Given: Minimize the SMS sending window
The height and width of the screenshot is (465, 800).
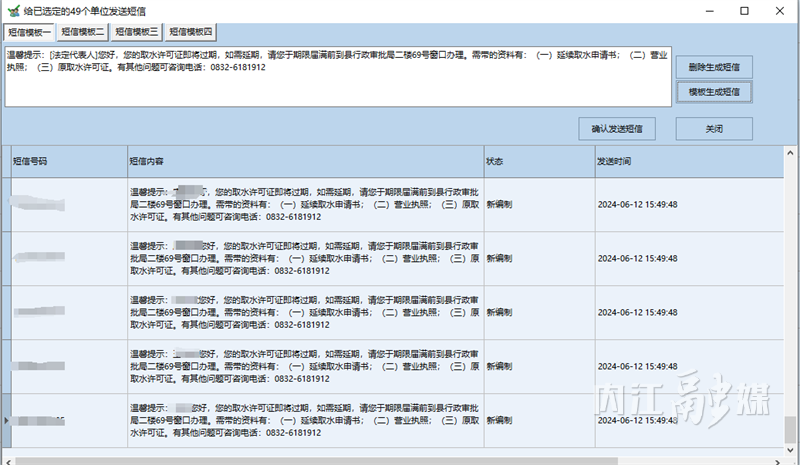Looking at the screenshot, I should point(697,10).
